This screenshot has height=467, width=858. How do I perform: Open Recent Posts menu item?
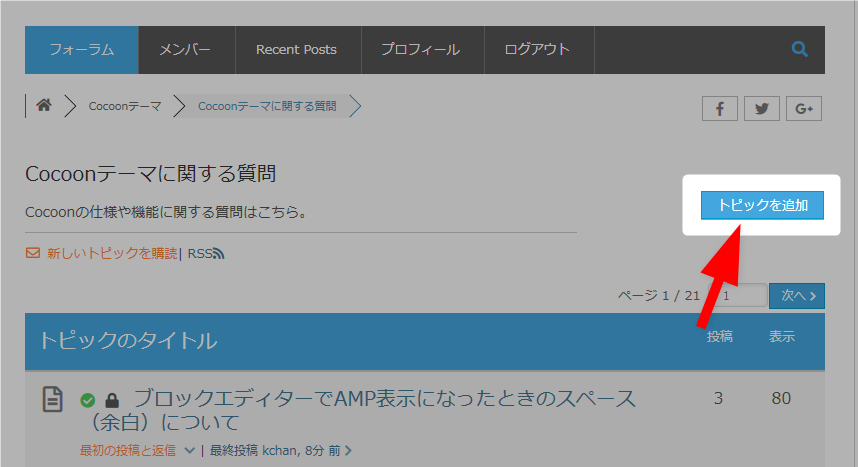click(298, 50)
